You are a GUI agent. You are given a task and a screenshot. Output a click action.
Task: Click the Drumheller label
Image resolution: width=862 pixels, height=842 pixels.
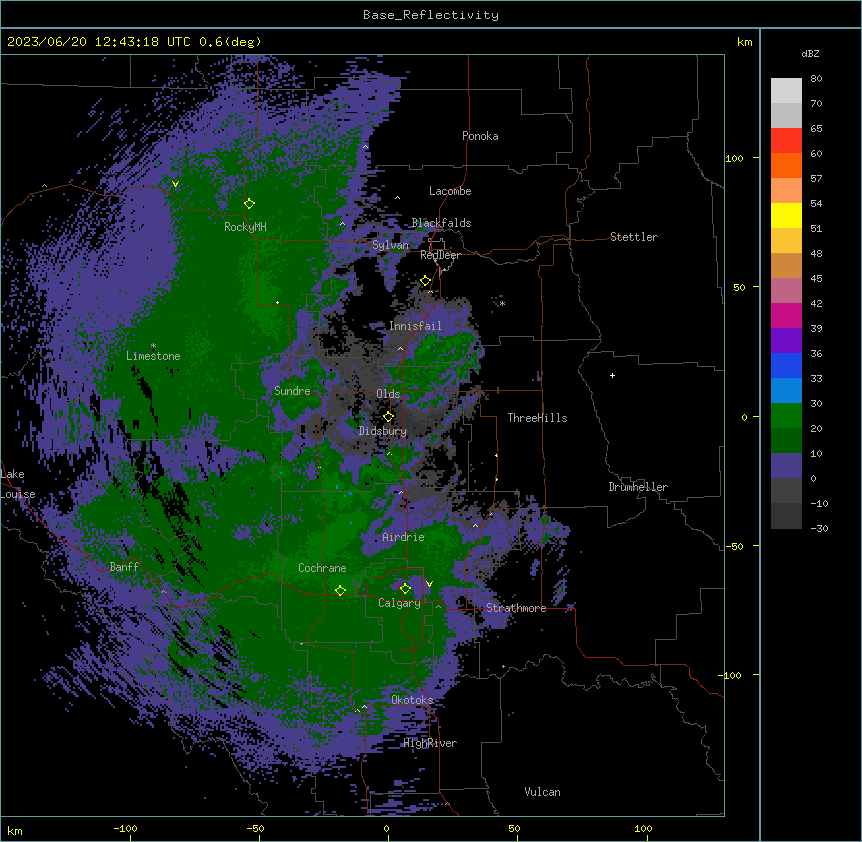click(638, 487)
